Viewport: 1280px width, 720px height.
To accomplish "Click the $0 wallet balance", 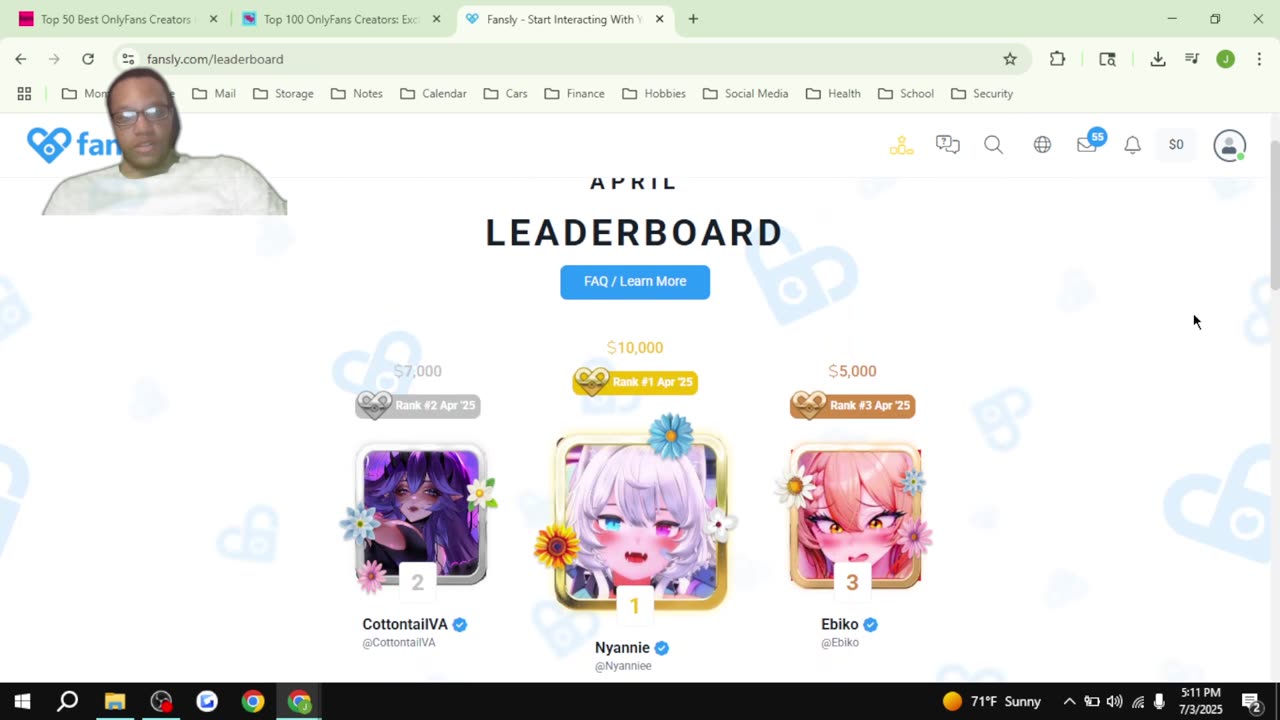I will click(x=1176, y=145).
